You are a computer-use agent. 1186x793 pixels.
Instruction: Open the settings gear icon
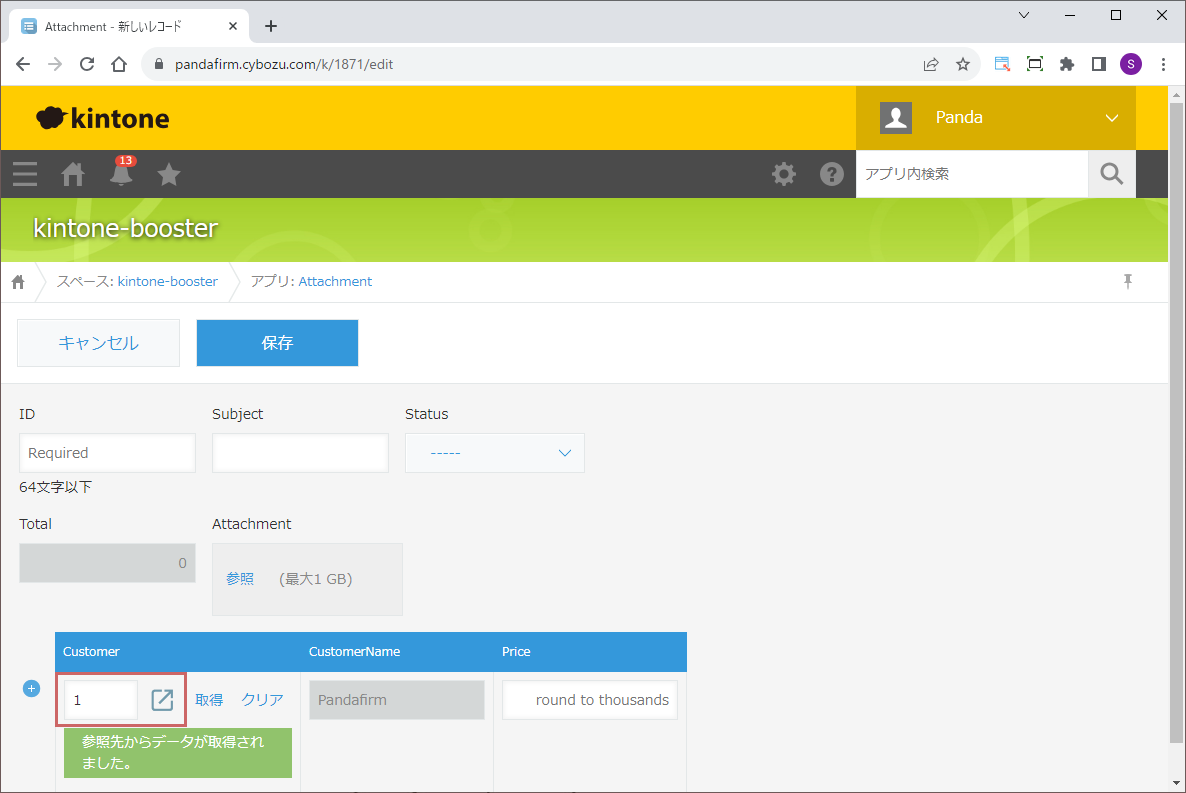(x=784, y=174)
